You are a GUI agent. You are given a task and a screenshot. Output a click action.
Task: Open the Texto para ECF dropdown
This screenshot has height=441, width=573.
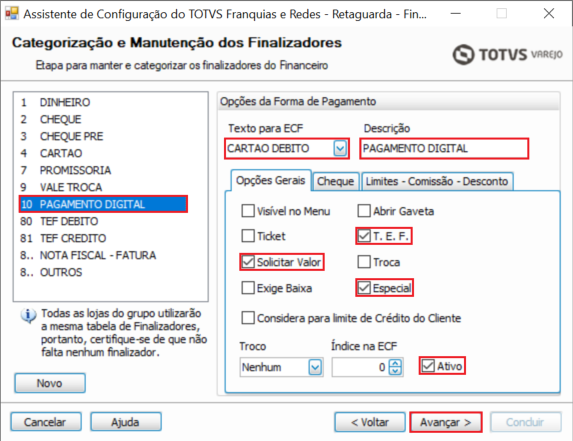[340, 148]
